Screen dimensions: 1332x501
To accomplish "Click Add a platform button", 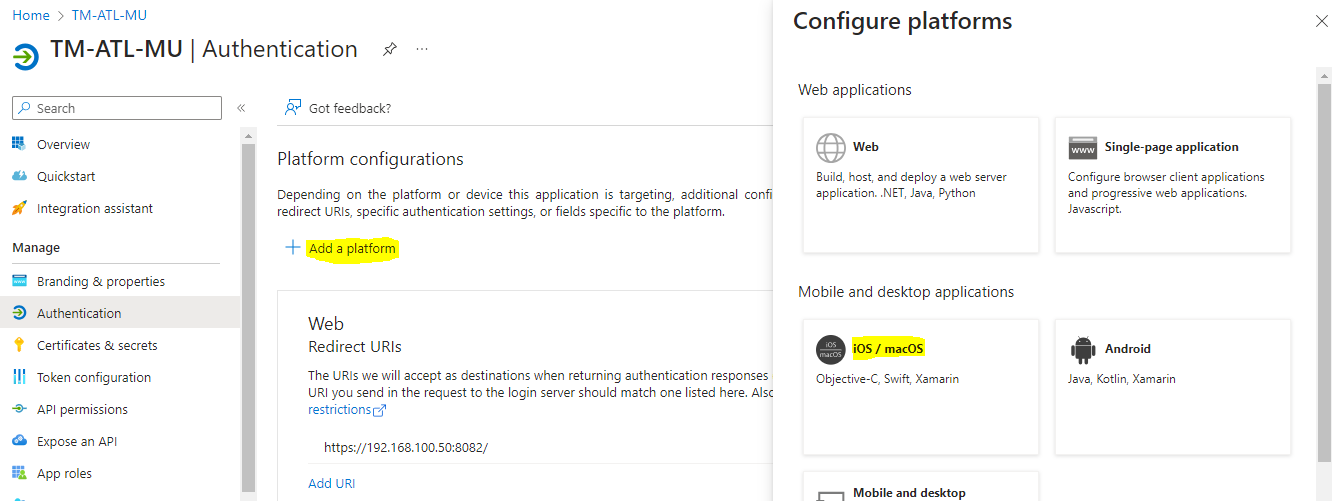I will pyautogui.click(x=351, y=248).
